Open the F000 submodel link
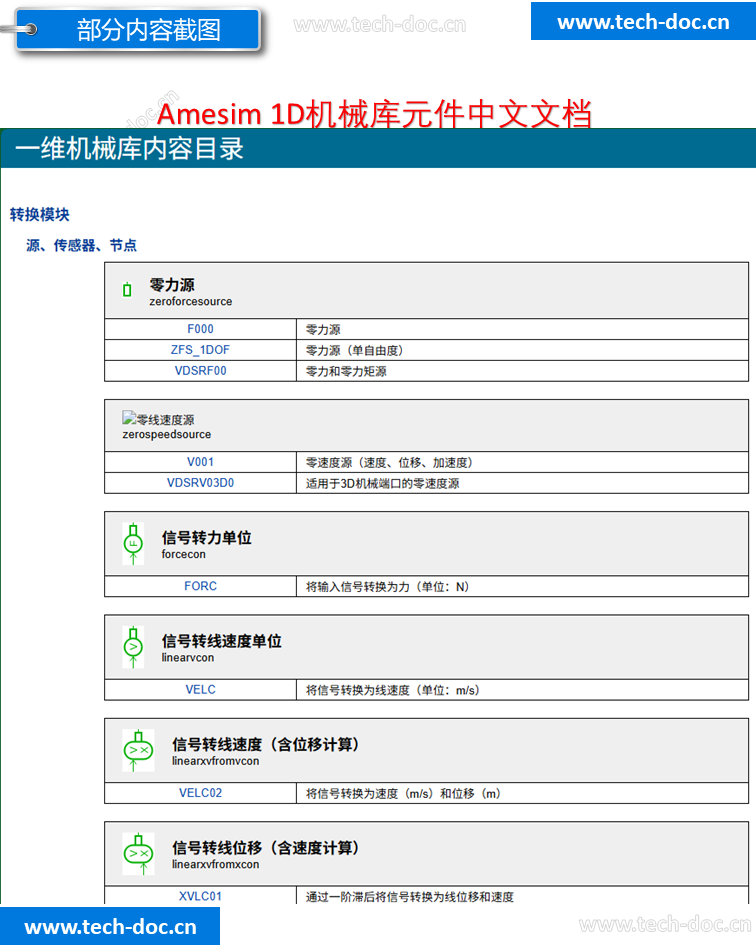The image size is (756, 945). click(x=200, y=329)
